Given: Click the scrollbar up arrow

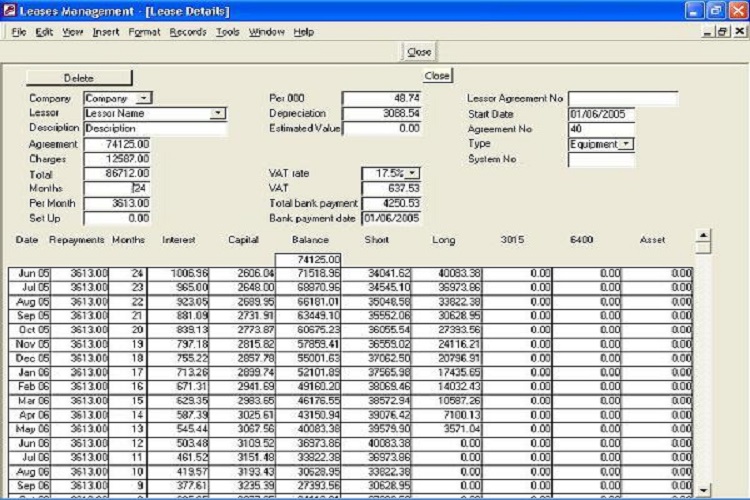Looking at the screenshot, I should (703, 235).
